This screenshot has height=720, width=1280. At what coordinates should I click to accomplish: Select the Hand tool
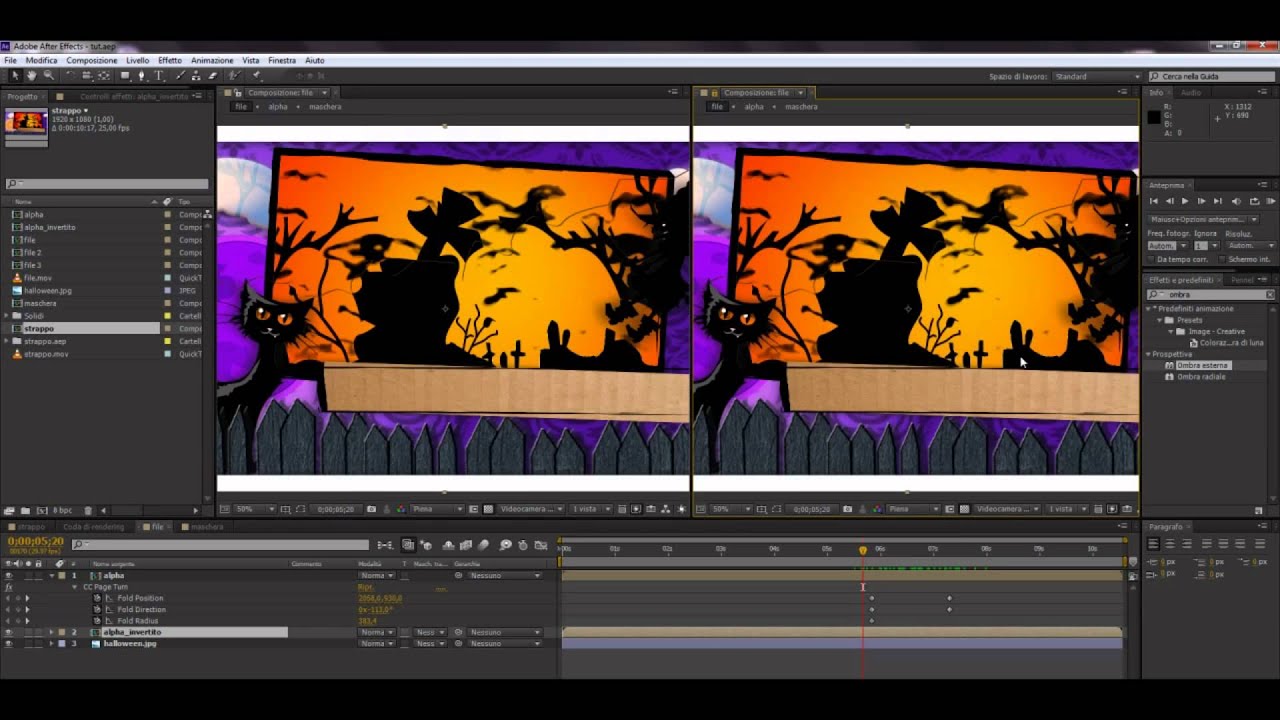31,76
